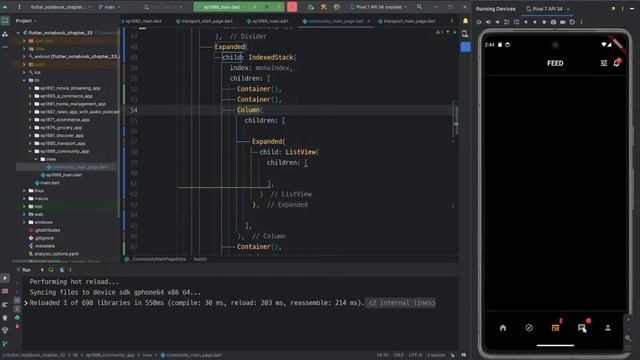Screen dimensions: 640x360
Task: Tap the filter icon beside FEED title
Action: [x=604, y=63]
